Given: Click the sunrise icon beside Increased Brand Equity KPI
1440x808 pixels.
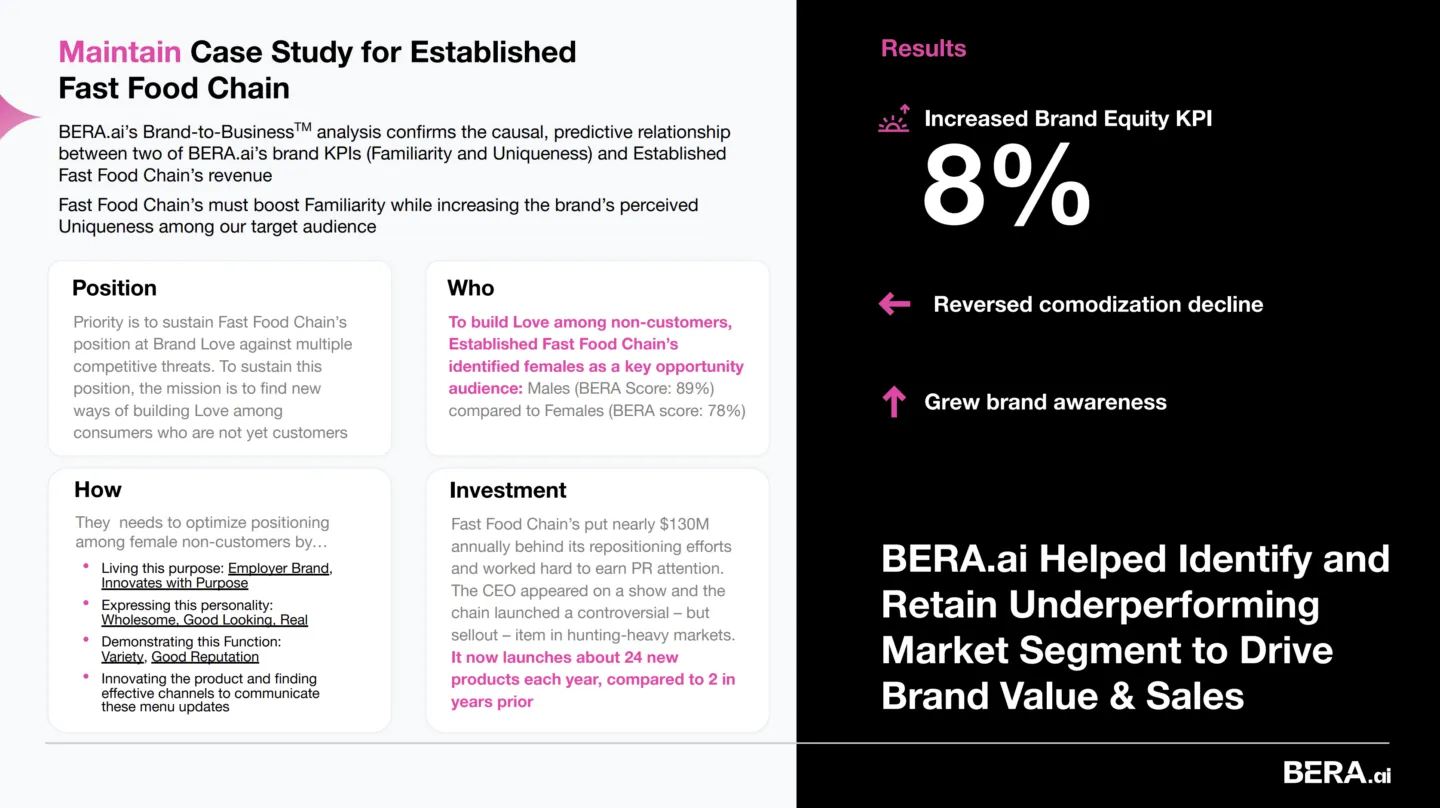Looking at the screenshot, I should point(894,119).
